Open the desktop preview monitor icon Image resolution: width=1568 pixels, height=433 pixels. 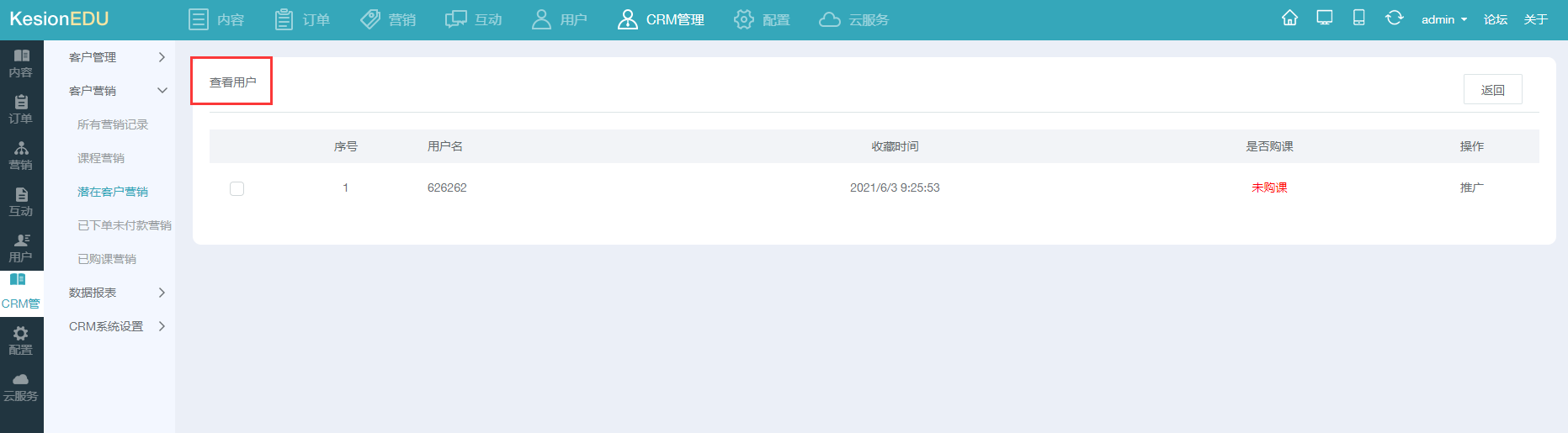(x=1325, y=18)
